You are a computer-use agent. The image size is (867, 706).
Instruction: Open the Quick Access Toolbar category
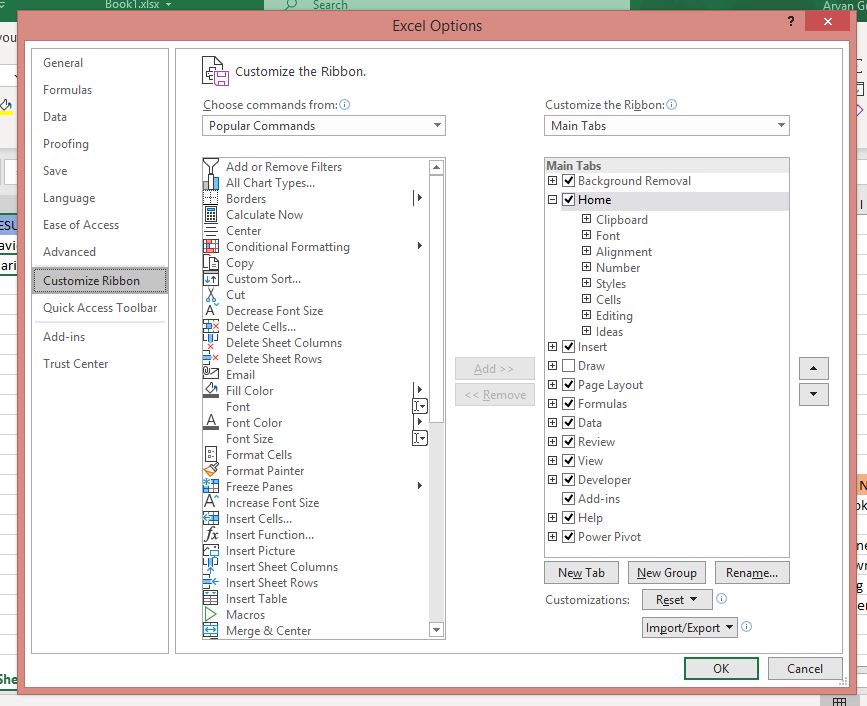click(100, 308)
